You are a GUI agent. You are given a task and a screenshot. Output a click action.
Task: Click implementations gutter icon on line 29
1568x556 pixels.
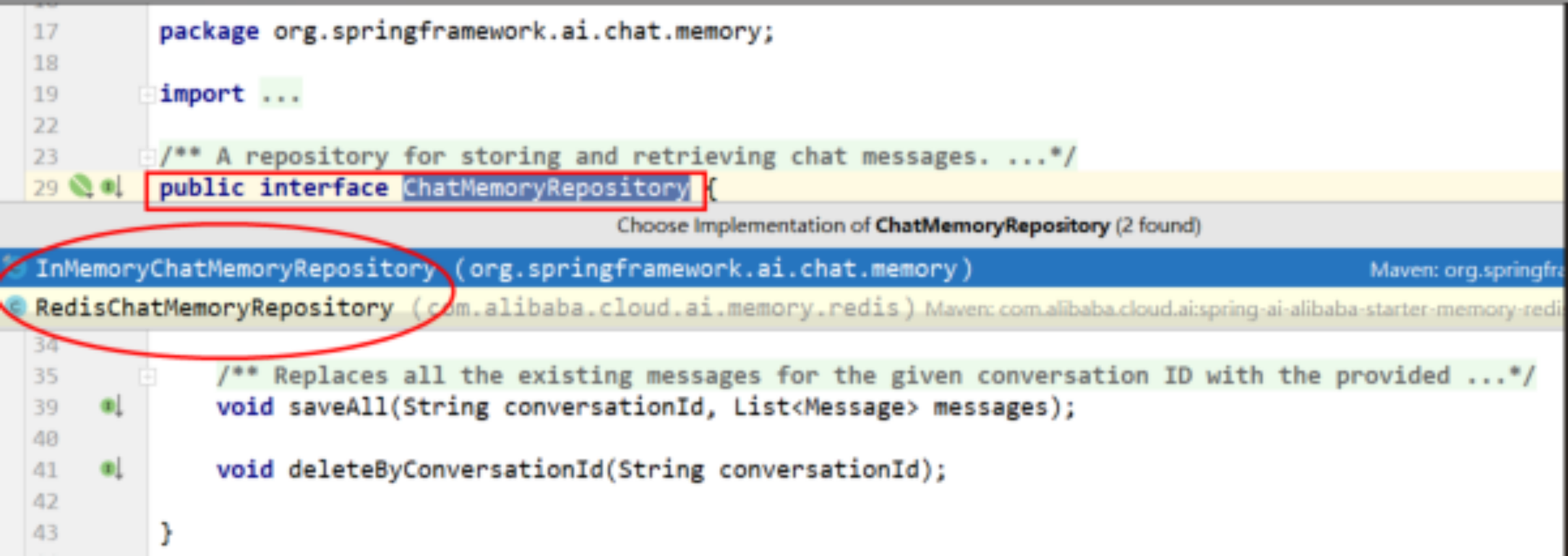point(112,188)
